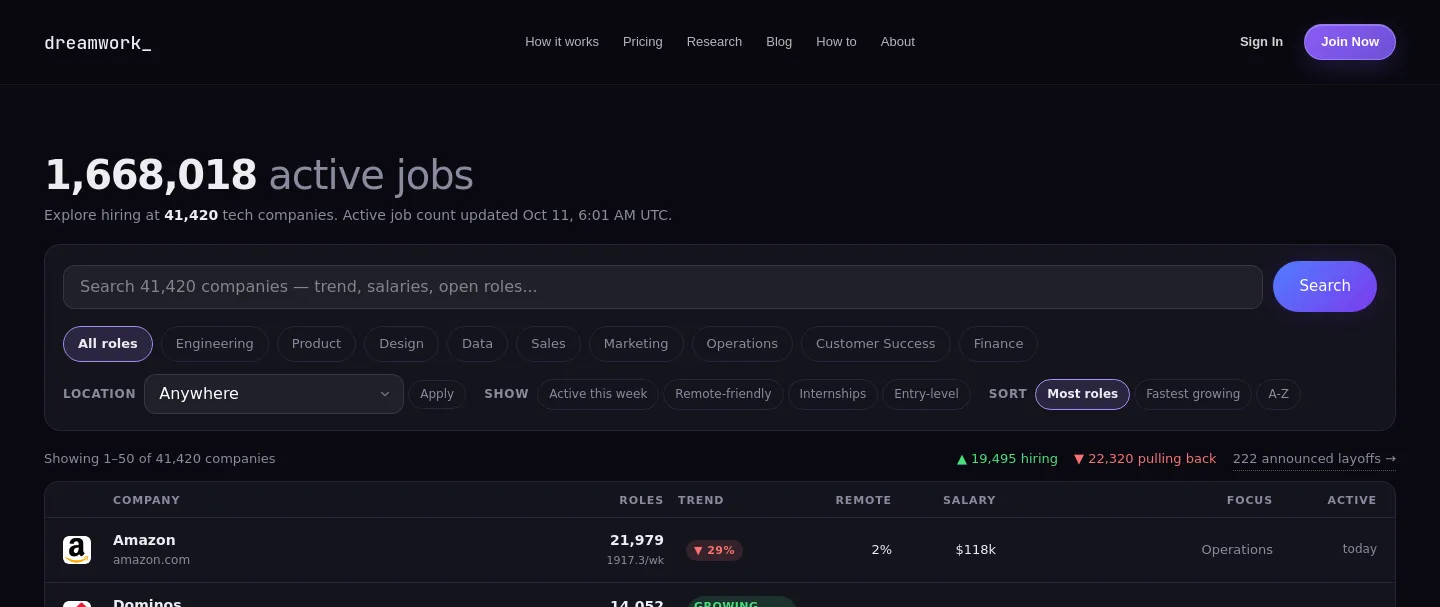Filter by Product roles
The width and height of the screenshot is (1440, 607).
pyautogui.click(x=316, y=344)
